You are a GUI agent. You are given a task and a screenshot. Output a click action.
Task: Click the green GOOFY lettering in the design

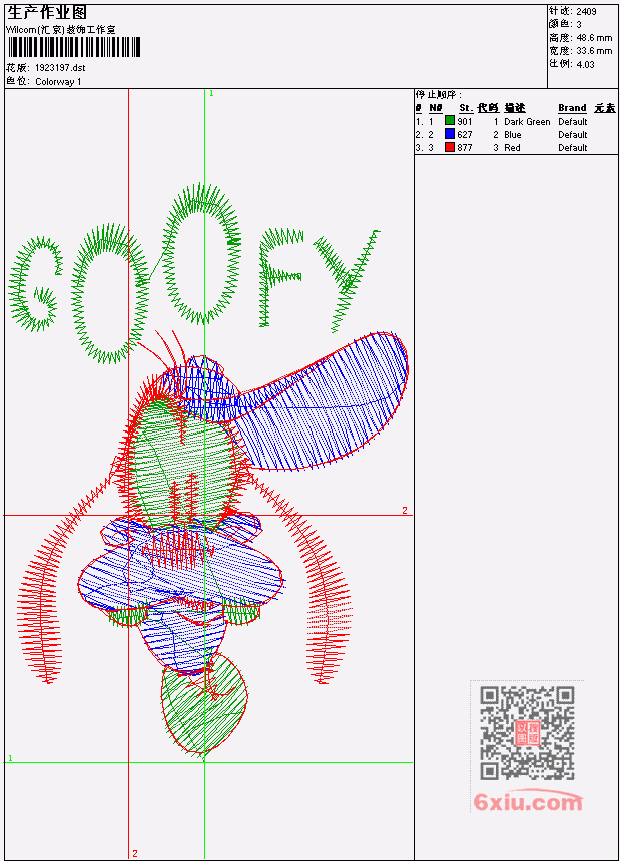[193, 275]
